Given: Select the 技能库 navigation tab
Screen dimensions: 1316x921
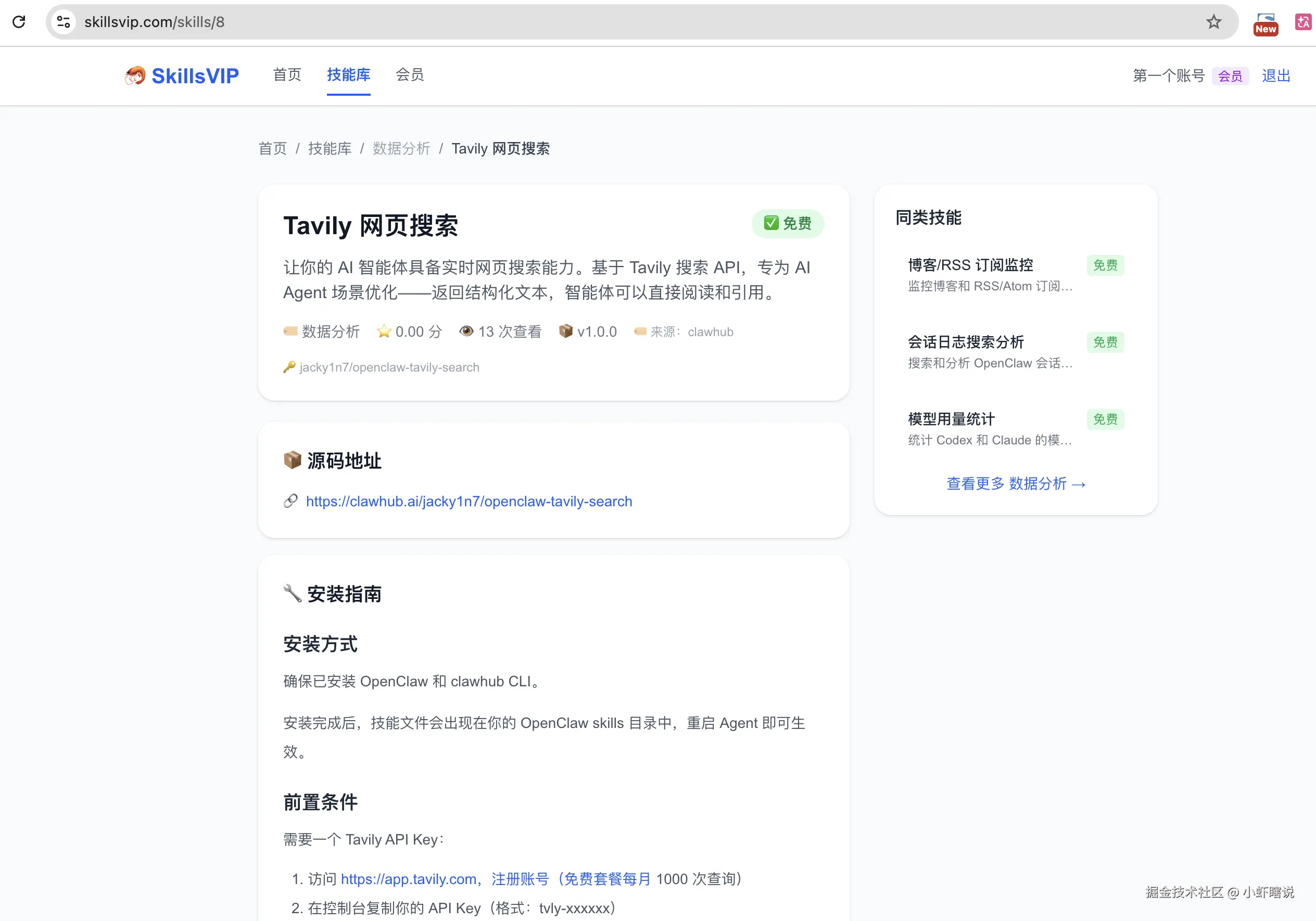Looking at the screenshot, I should tap(348, 74).
